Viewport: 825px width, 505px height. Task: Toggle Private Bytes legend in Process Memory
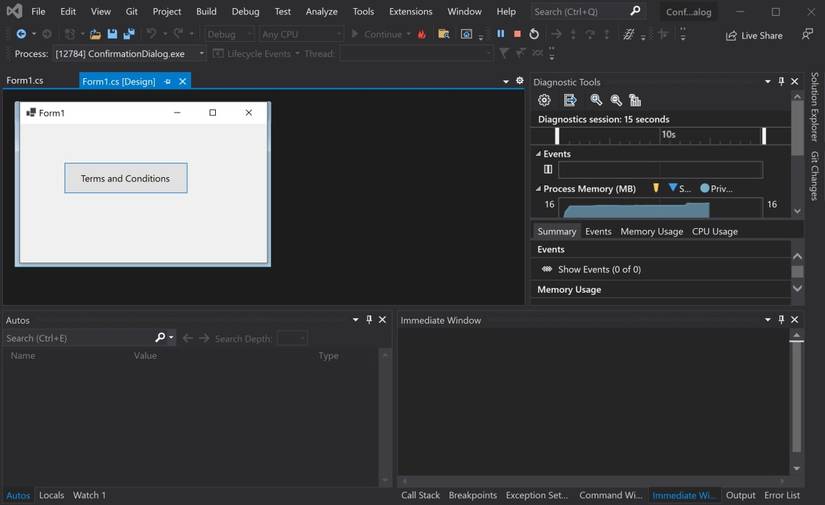717,188
